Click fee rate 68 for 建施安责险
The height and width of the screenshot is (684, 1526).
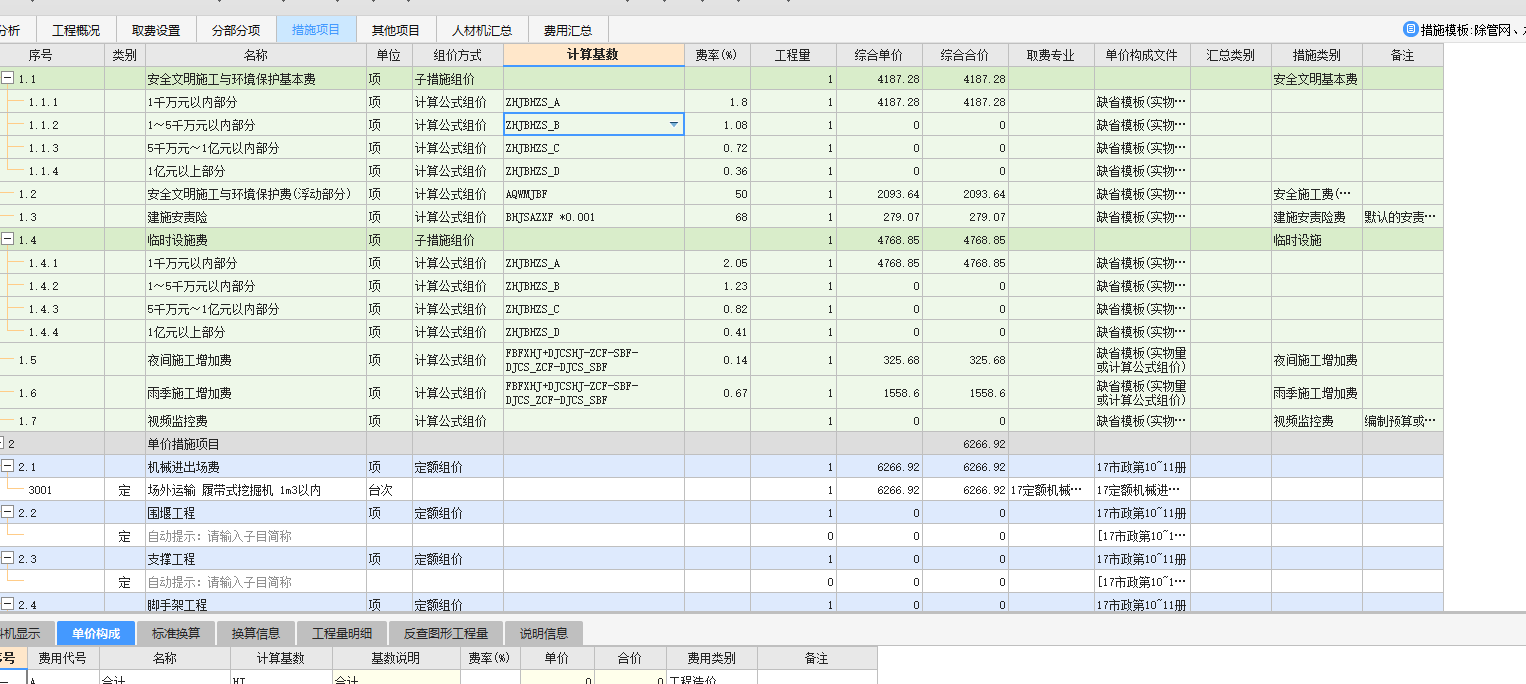(717, 217)
